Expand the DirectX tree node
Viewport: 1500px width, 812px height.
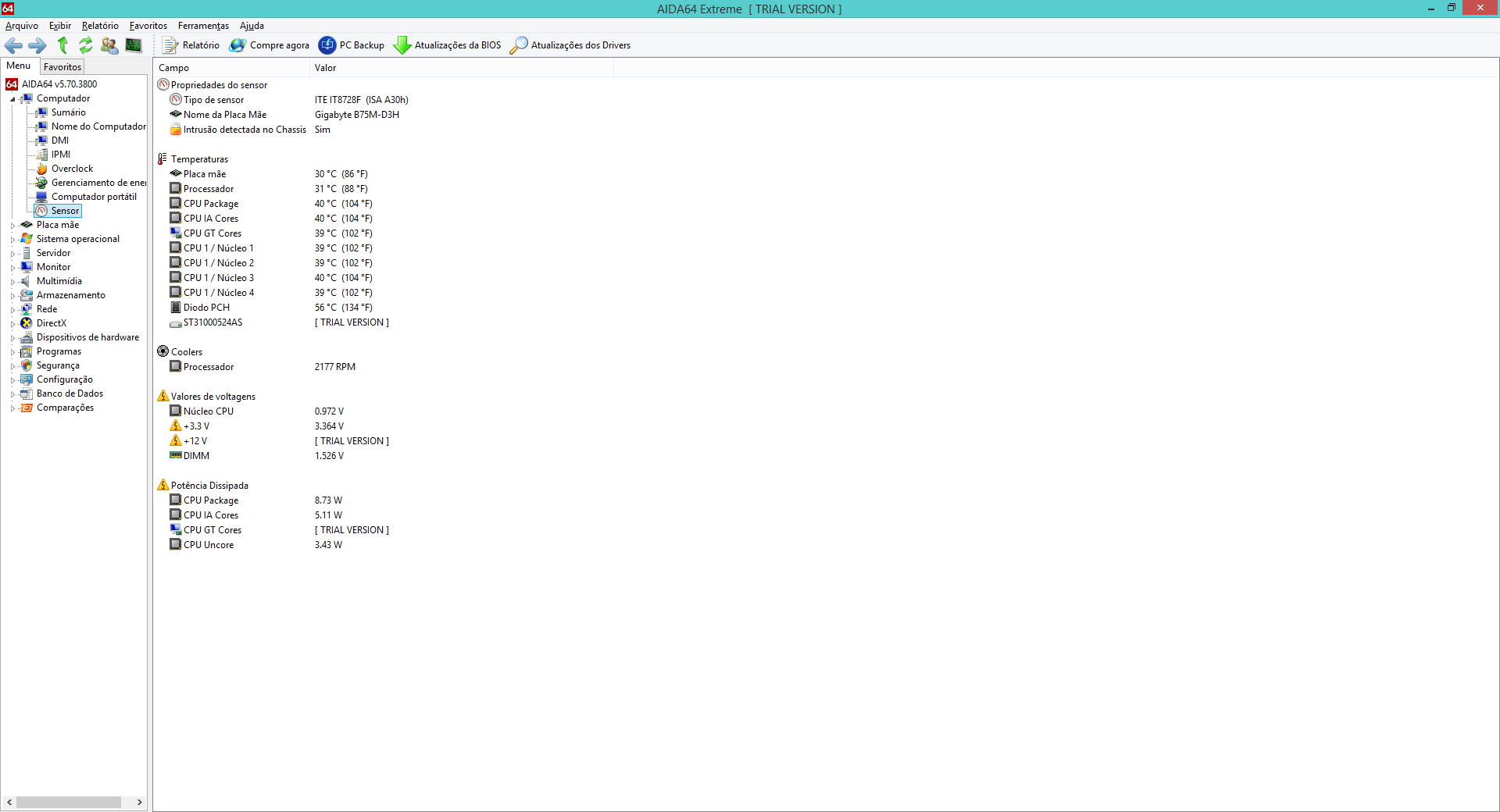[12, 324]
